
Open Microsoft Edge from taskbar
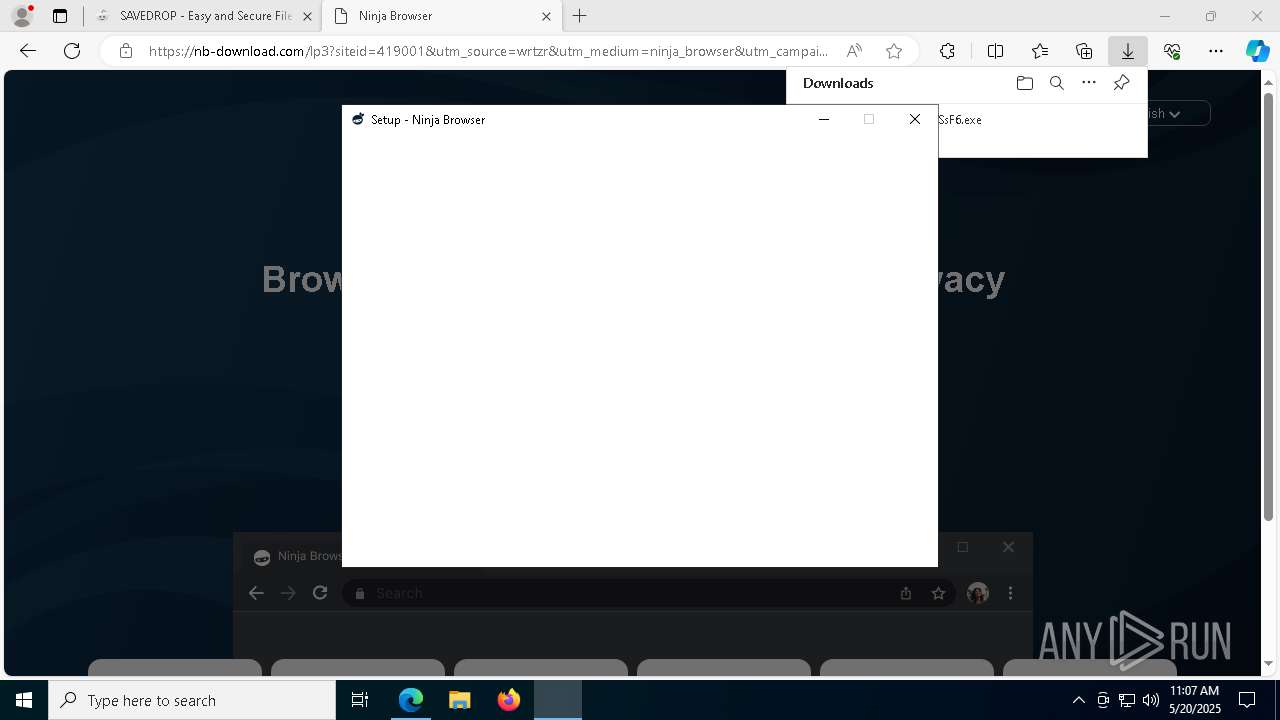pyautogui.click(x=411, y=700)
